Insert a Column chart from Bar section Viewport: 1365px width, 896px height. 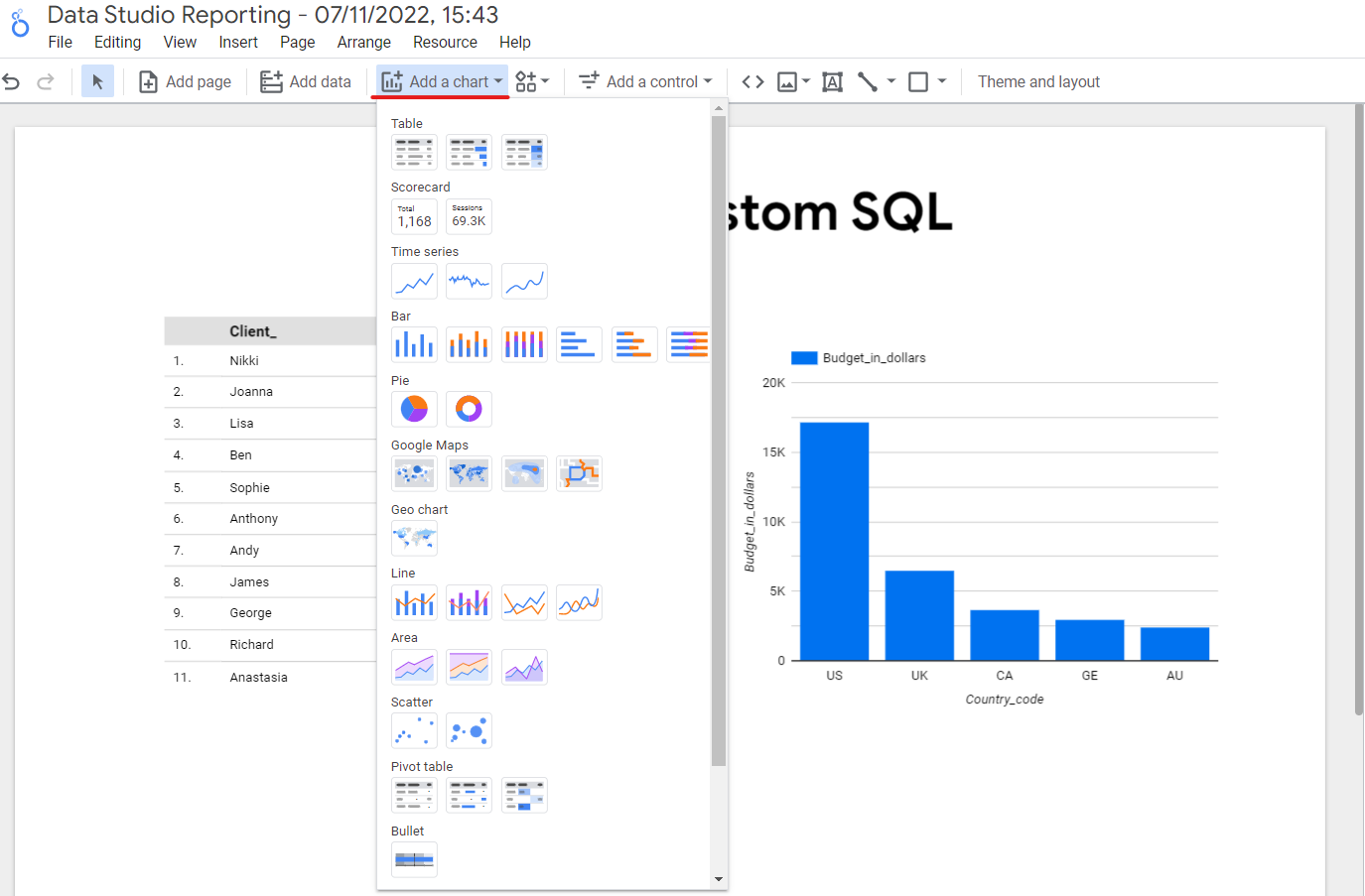point(414,344)
